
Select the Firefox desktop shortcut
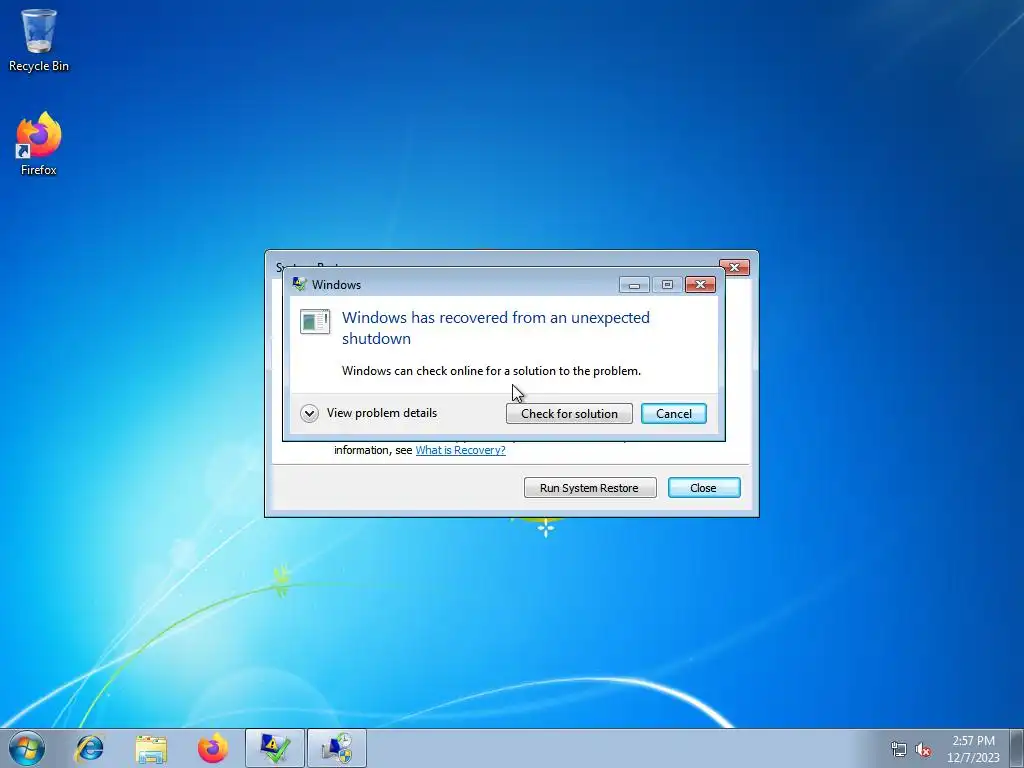point(39,144)
